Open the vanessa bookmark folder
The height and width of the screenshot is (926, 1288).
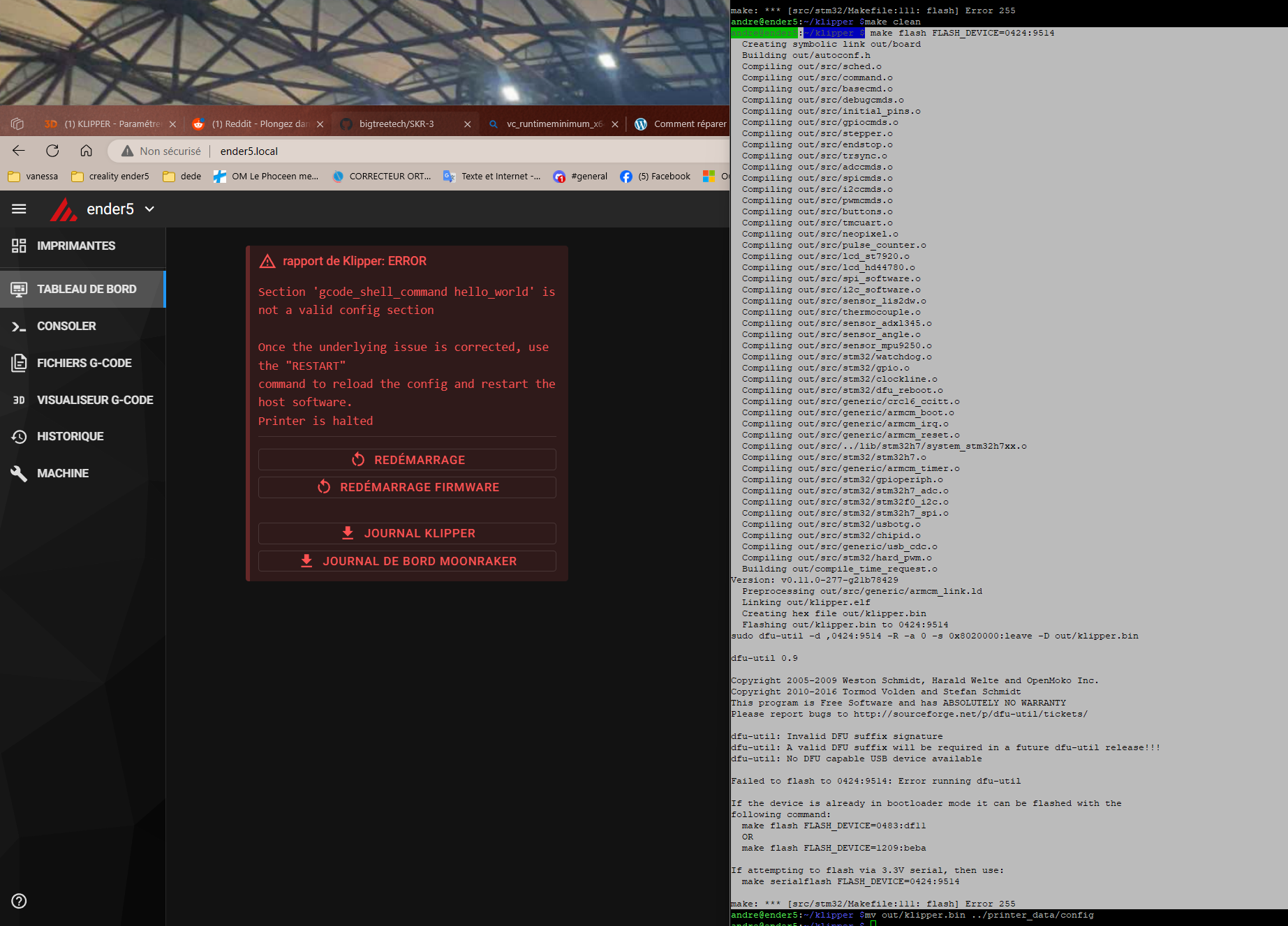tap(34, 177)
